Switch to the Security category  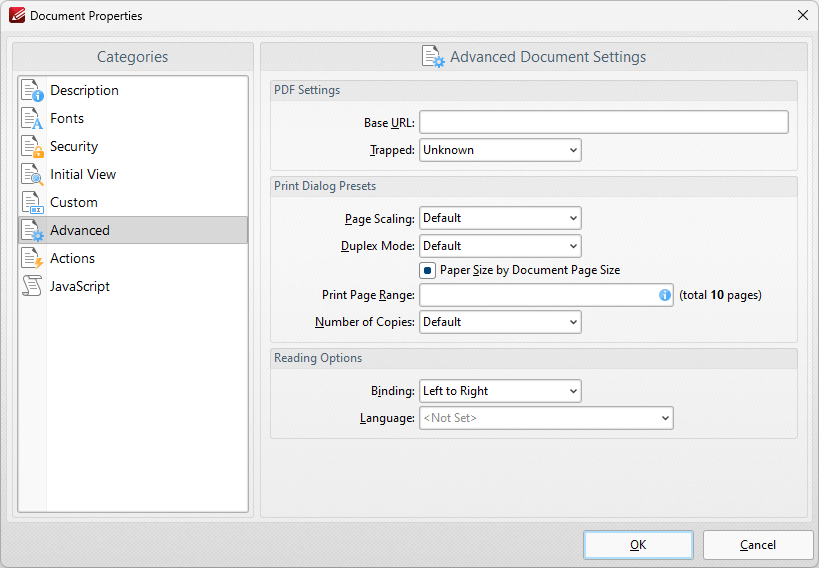(x=74, y=146)
